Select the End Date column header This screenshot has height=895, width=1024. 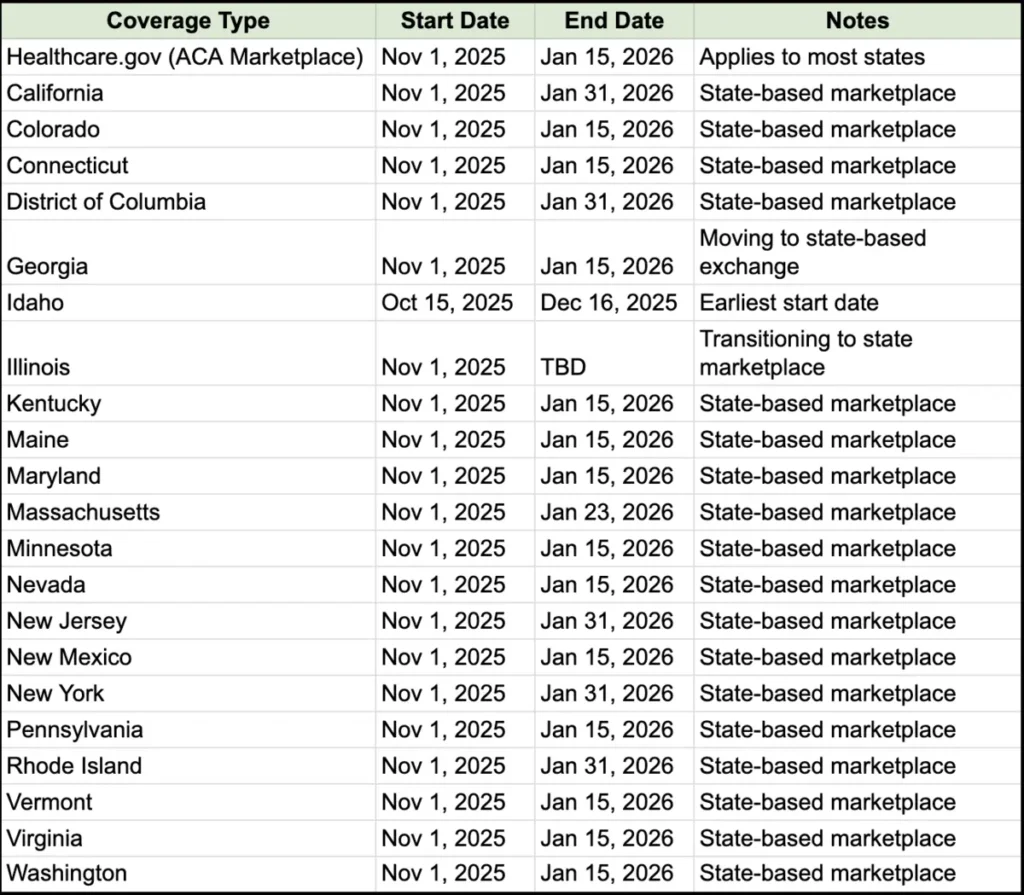click(614, 20)
